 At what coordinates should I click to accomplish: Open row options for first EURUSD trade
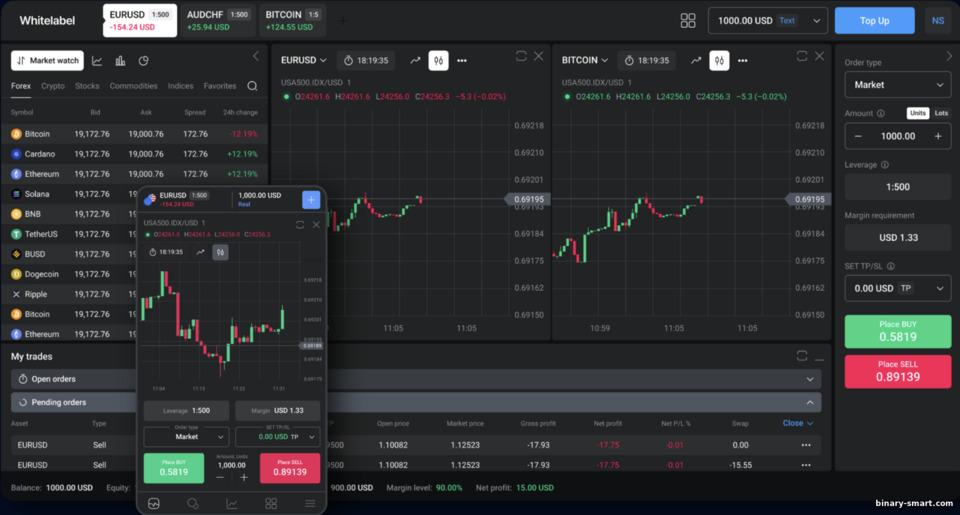(x=806, y=445)
